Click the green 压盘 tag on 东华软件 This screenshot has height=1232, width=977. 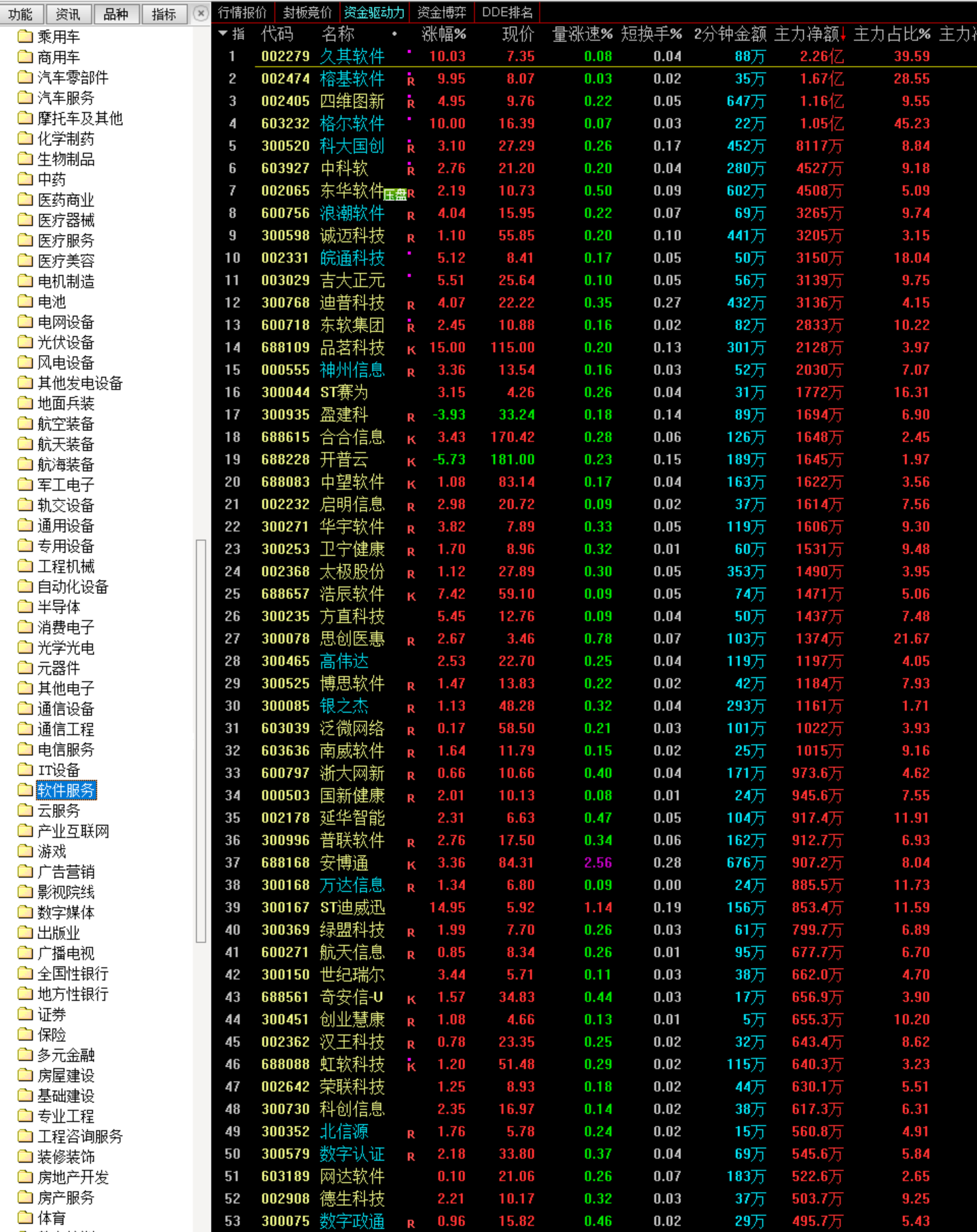395,195
